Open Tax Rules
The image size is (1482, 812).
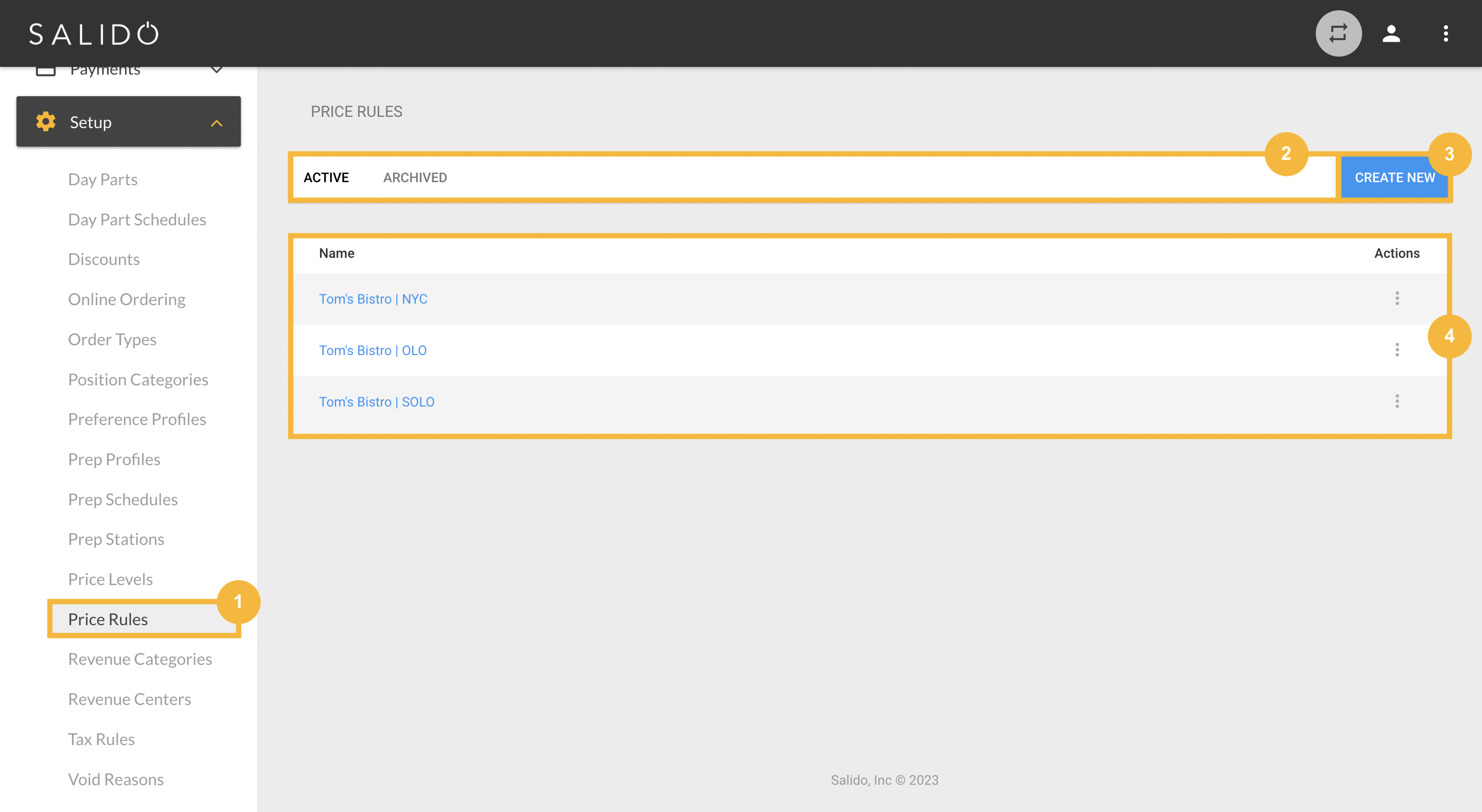pyautogui.click(x=101, y=739)
